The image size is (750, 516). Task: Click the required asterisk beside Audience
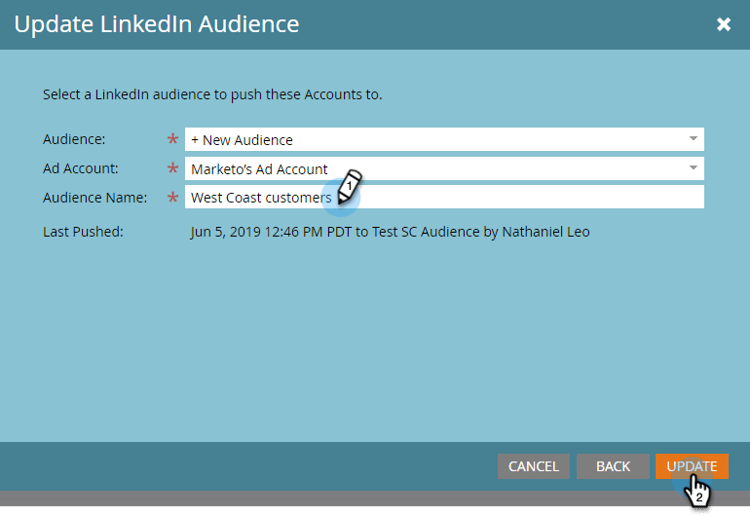point(172,140)
